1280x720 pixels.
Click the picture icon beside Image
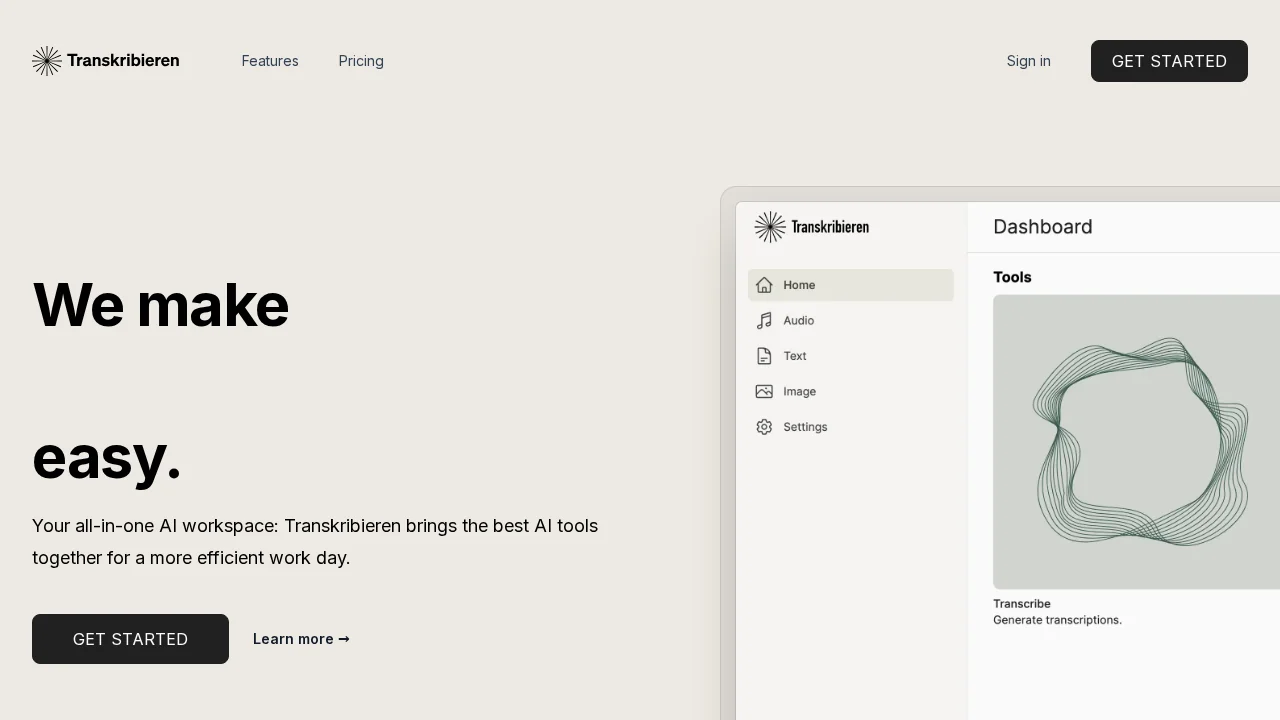pyautogui.click(x=764, y=391)
